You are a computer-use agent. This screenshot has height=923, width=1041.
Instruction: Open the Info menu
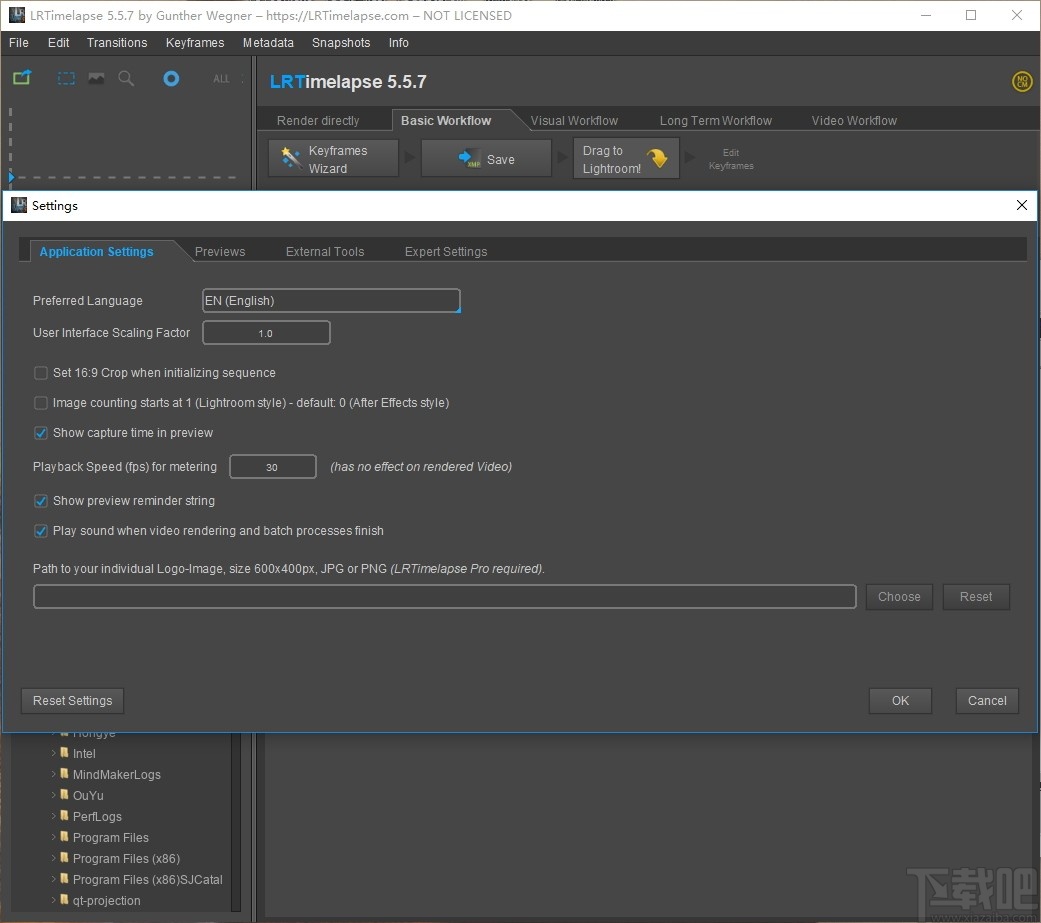point(398,42)
